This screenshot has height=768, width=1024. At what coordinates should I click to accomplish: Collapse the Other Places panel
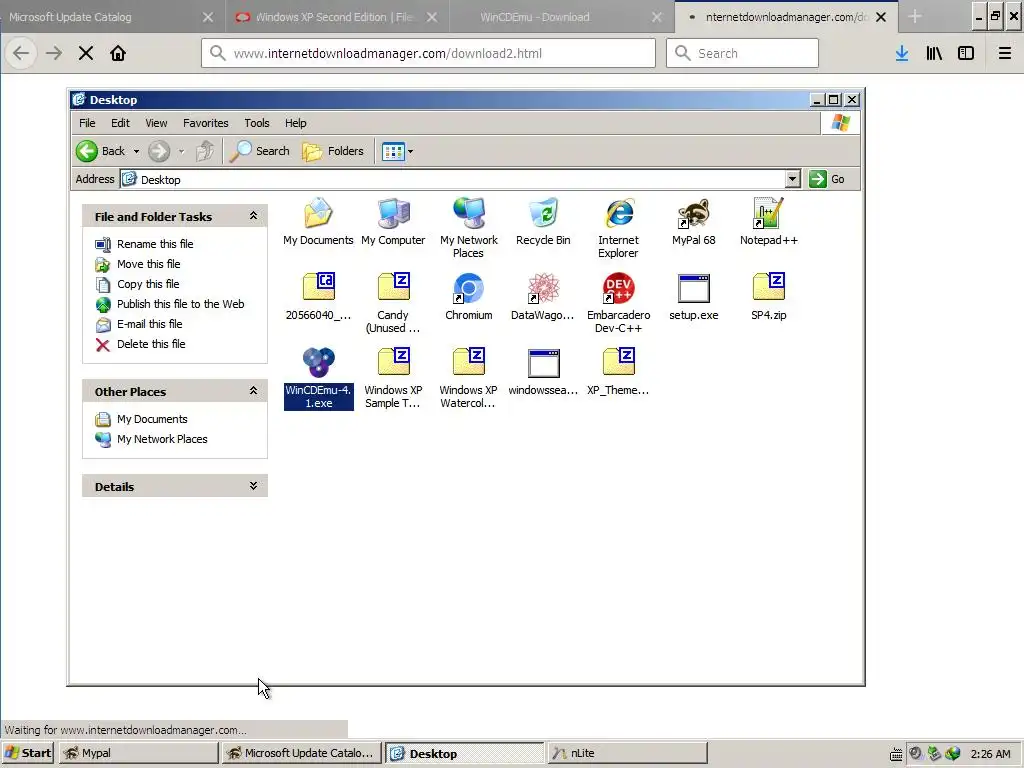(253, 391)
